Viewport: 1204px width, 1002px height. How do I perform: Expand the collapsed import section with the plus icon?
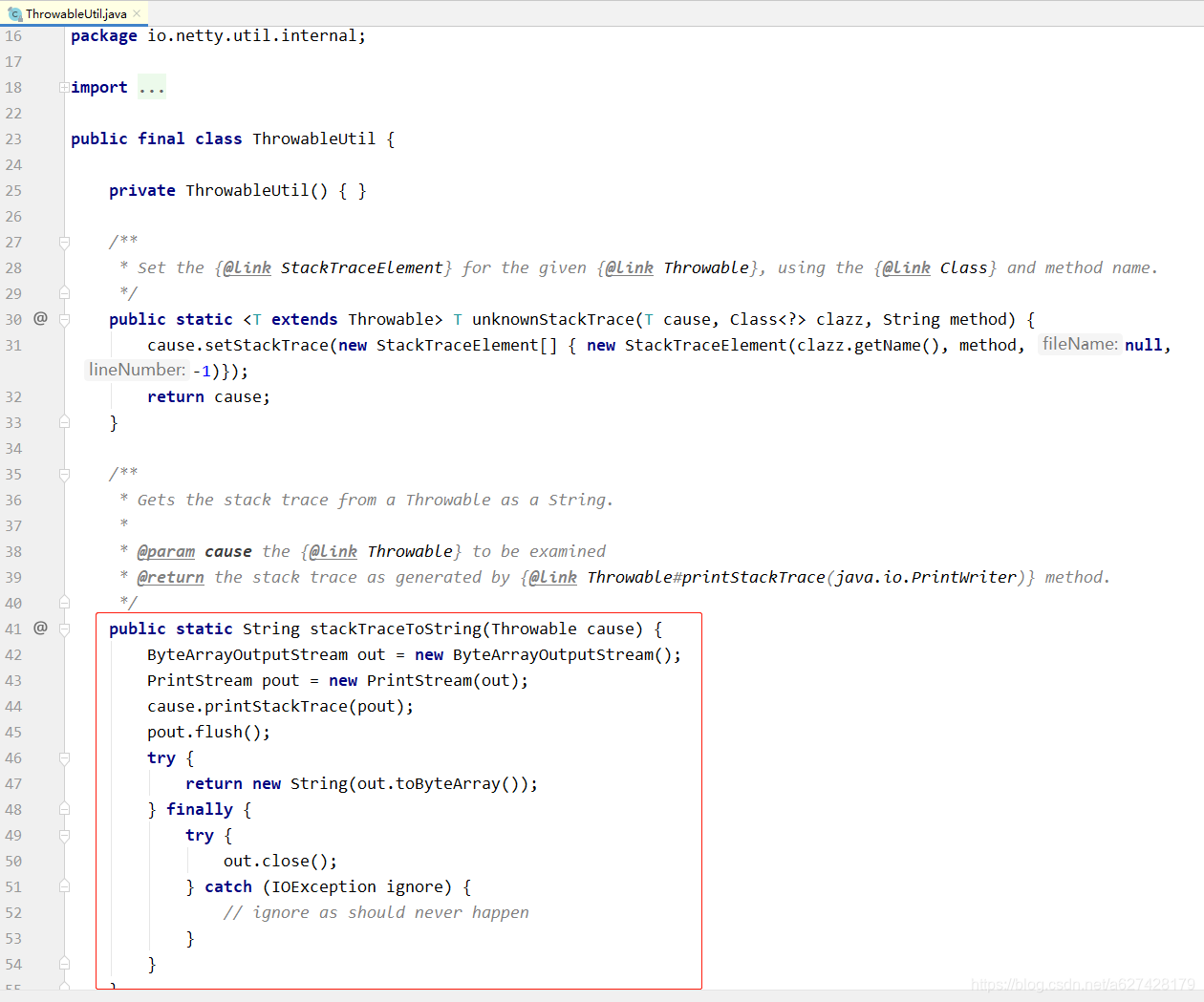[x=63, y=87]
